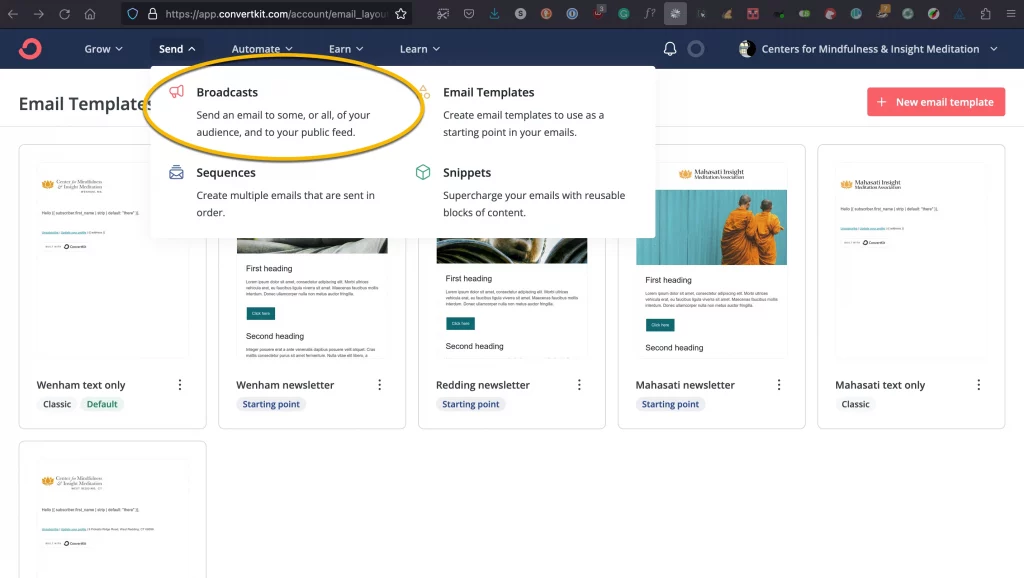The width and height of the screenshot is (1024, 578).
Task: Click the Snippets cube icon
Action: coord(423,173)
